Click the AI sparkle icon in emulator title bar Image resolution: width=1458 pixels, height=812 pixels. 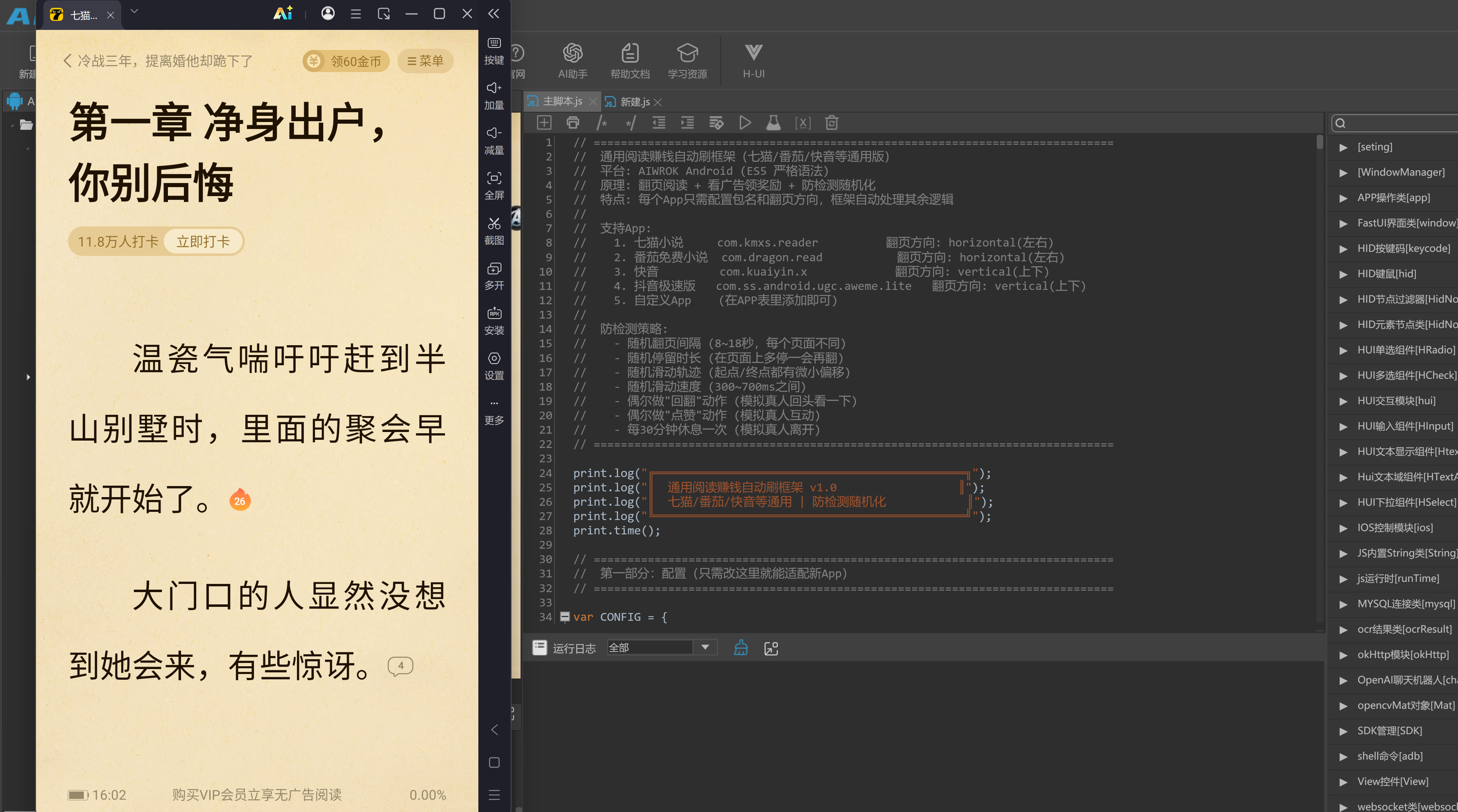point(283,14)
